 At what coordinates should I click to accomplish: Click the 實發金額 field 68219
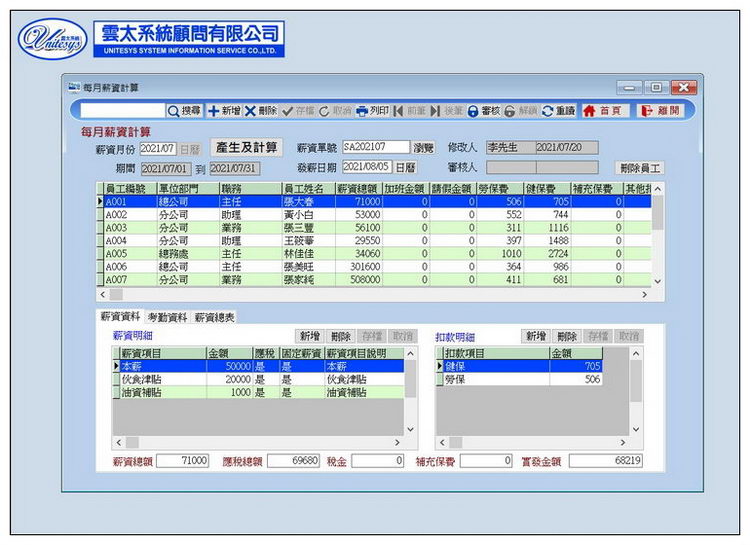pos(606,461)
